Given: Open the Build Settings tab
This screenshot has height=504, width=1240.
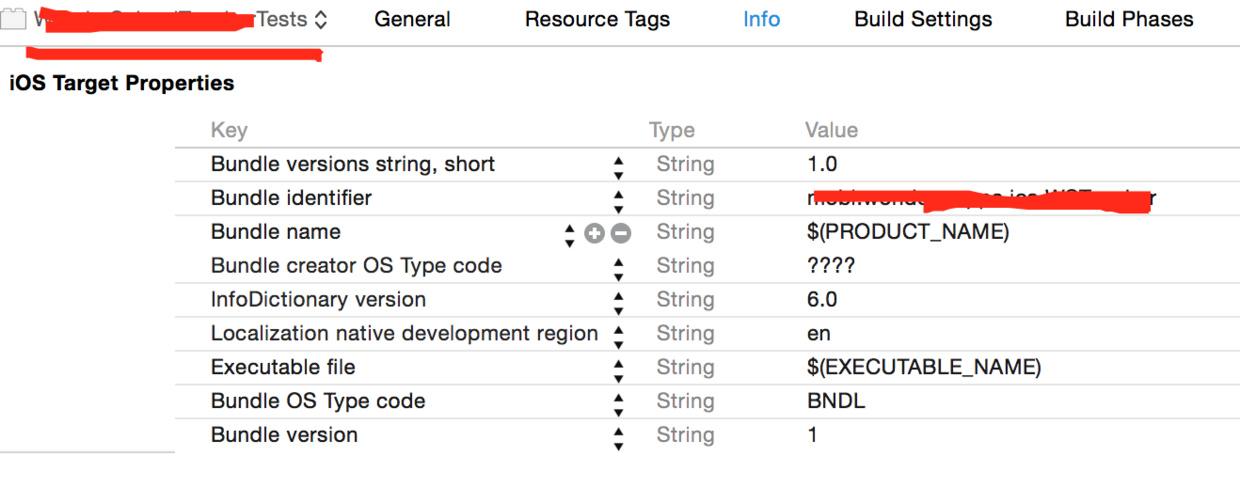Looking at the screenshot, I should click(923, 20).
